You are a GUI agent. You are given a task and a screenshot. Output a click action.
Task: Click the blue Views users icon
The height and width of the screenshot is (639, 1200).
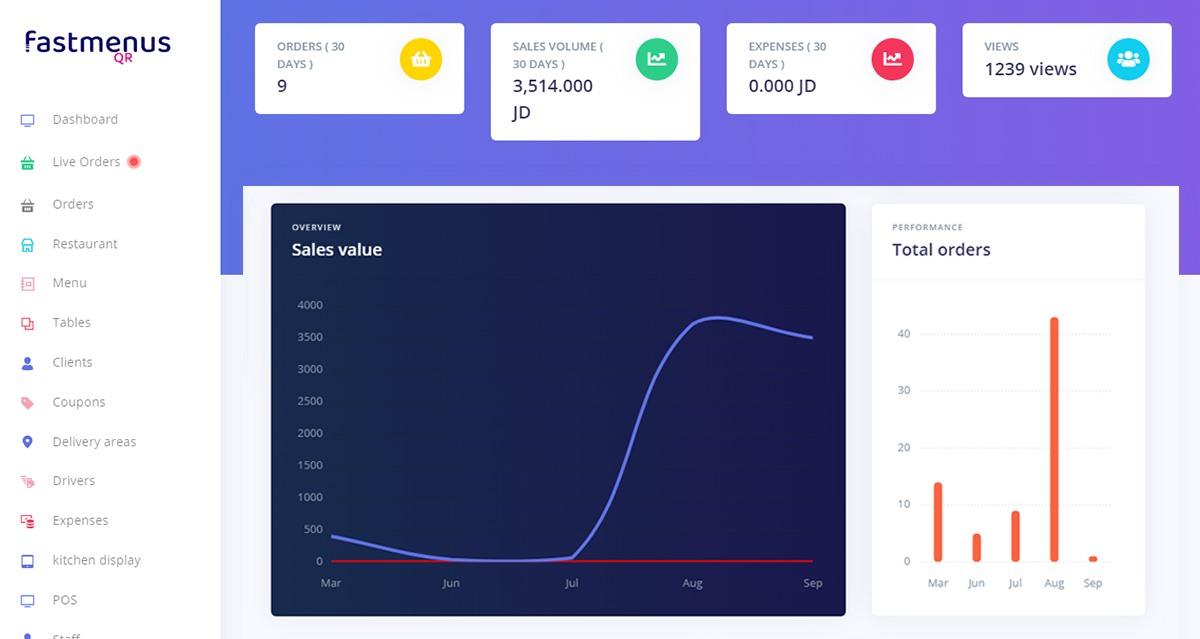[x=1128, y=59]
